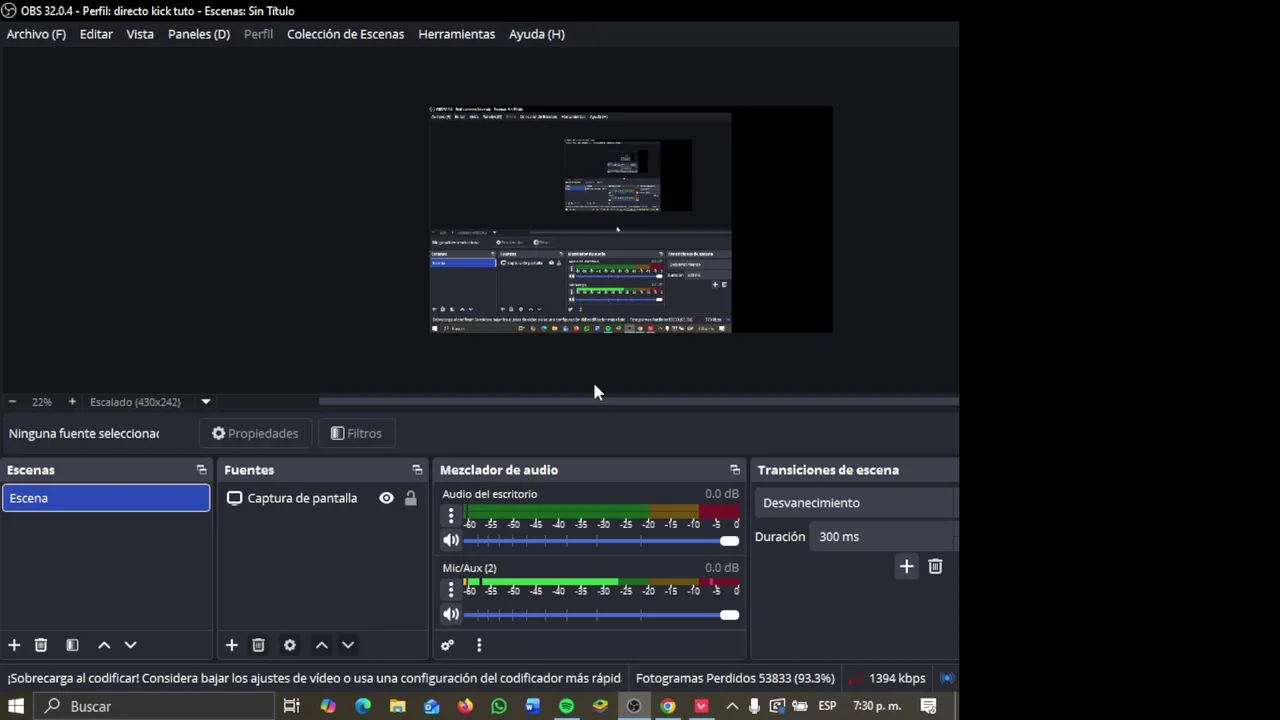The image size is (1280, 720).
Task: Click the Duración 300 ms field
Action: [x=884, y=537]
